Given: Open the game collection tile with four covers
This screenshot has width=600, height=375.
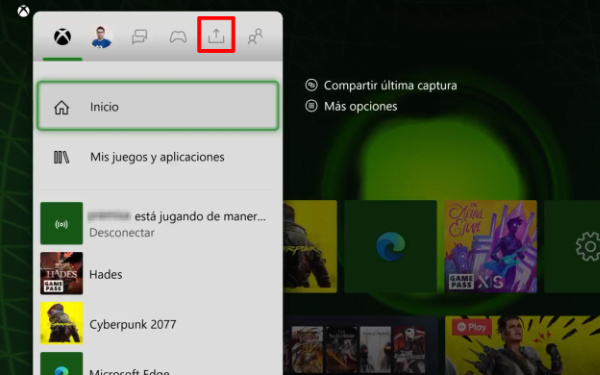Looking at the screenshot, I should coord(360,345).
